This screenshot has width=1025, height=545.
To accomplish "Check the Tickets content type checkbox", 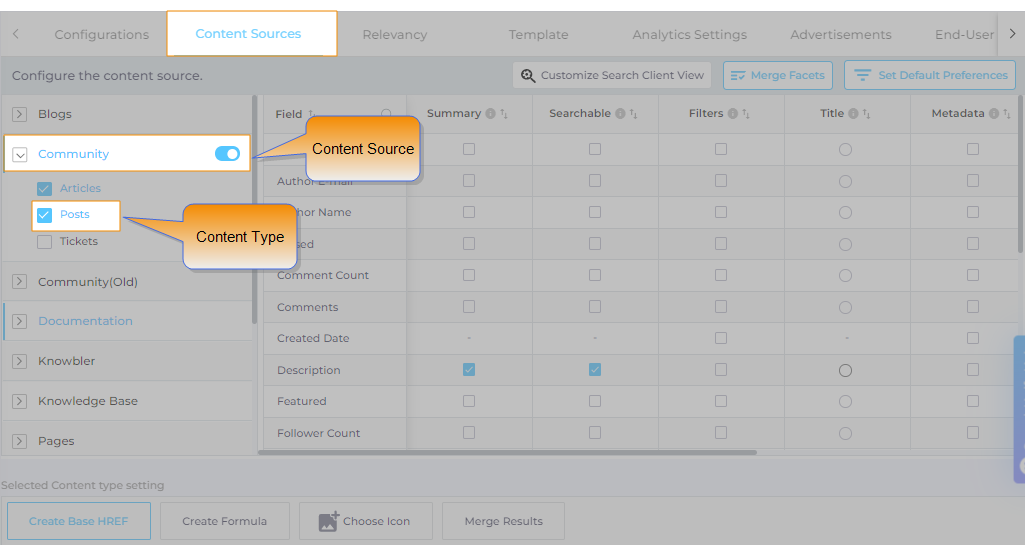I will [44, 242].
